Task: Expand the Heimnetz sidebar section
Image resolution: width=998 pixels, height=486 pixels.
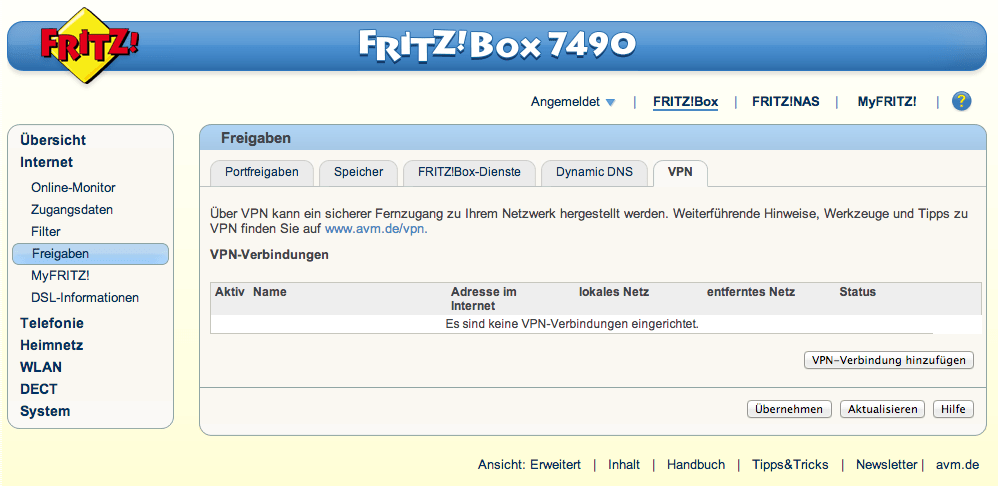Action: coord(52,345)
